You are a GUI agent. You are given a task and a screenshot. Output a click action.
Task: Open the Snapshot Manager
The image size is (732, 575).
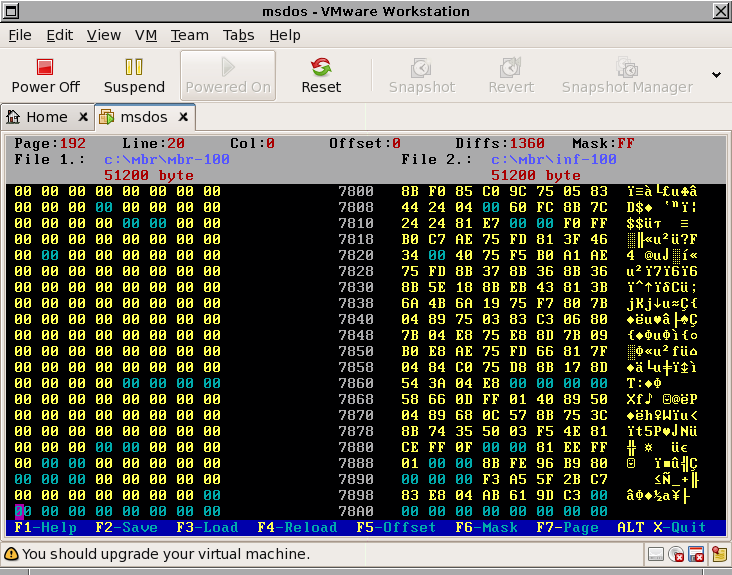(x=627, y=76)
